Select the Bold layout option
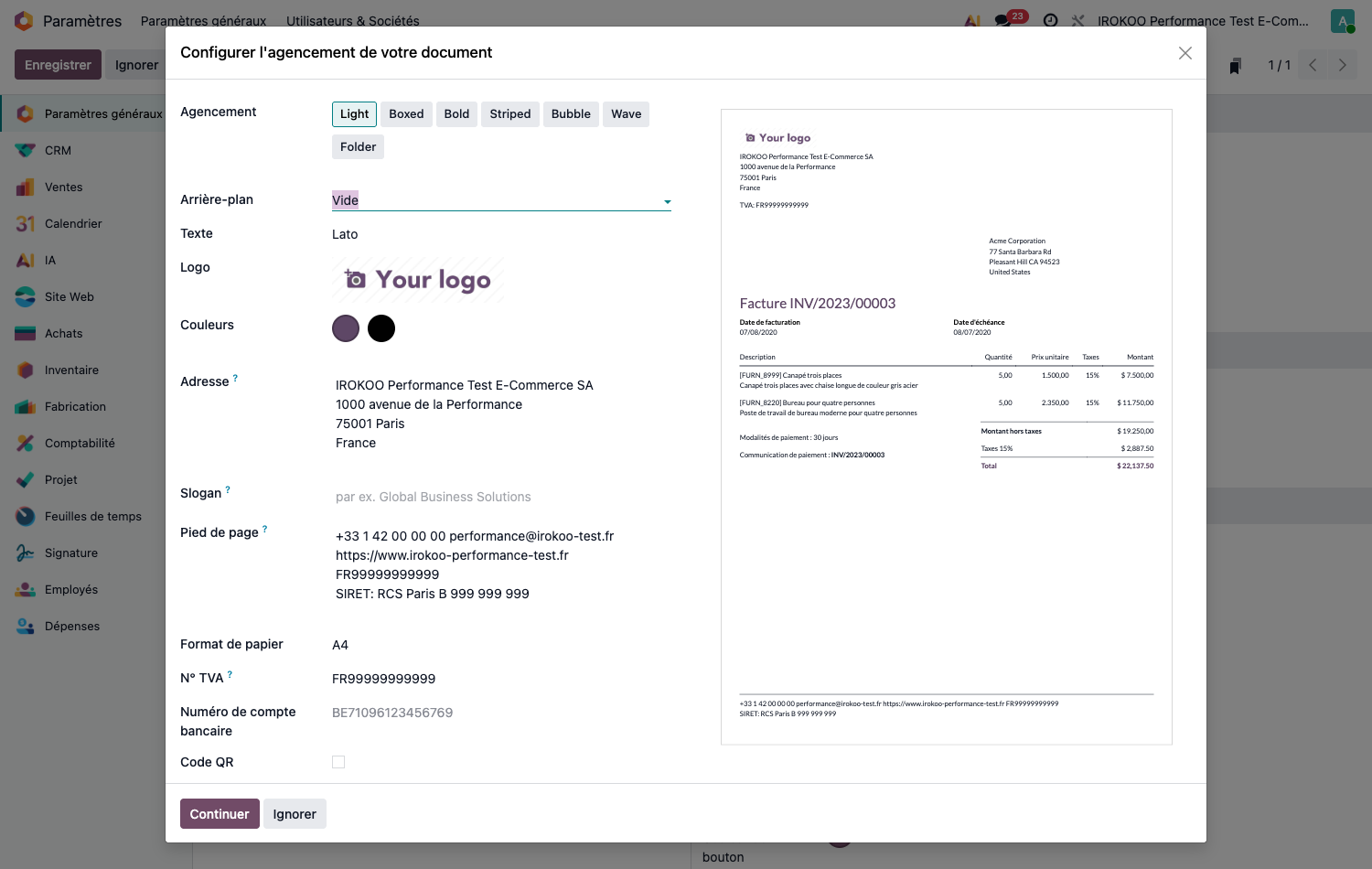 tap(456, 114)
